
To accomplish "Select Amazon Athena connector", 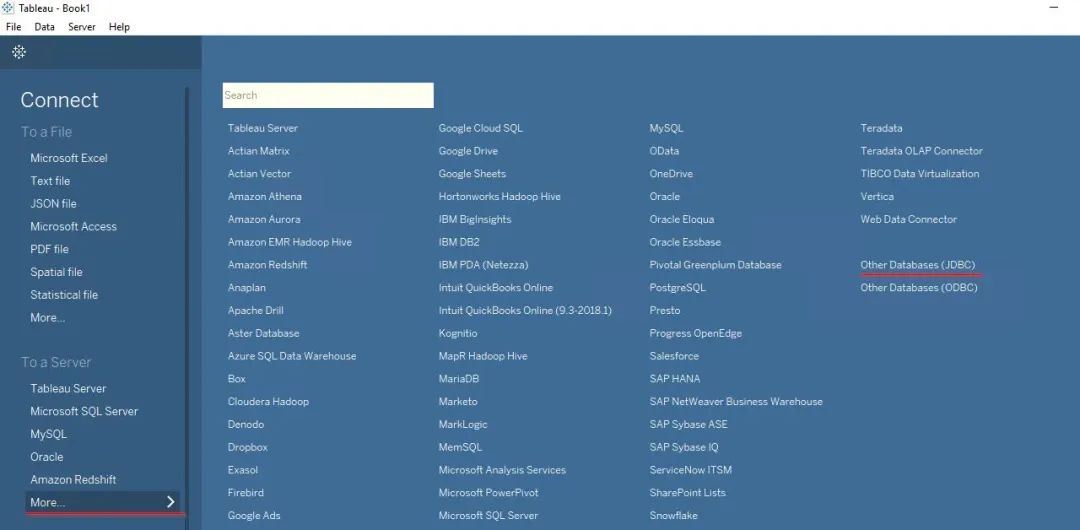I will (x=264, y=196).
